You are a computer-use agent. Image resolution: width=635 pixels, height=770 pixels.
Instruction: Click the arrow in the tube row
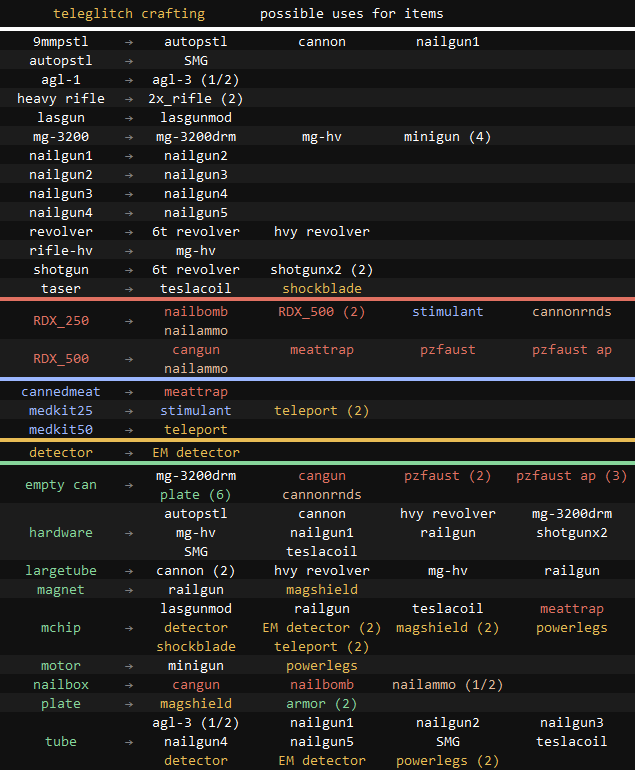[129, 742]
